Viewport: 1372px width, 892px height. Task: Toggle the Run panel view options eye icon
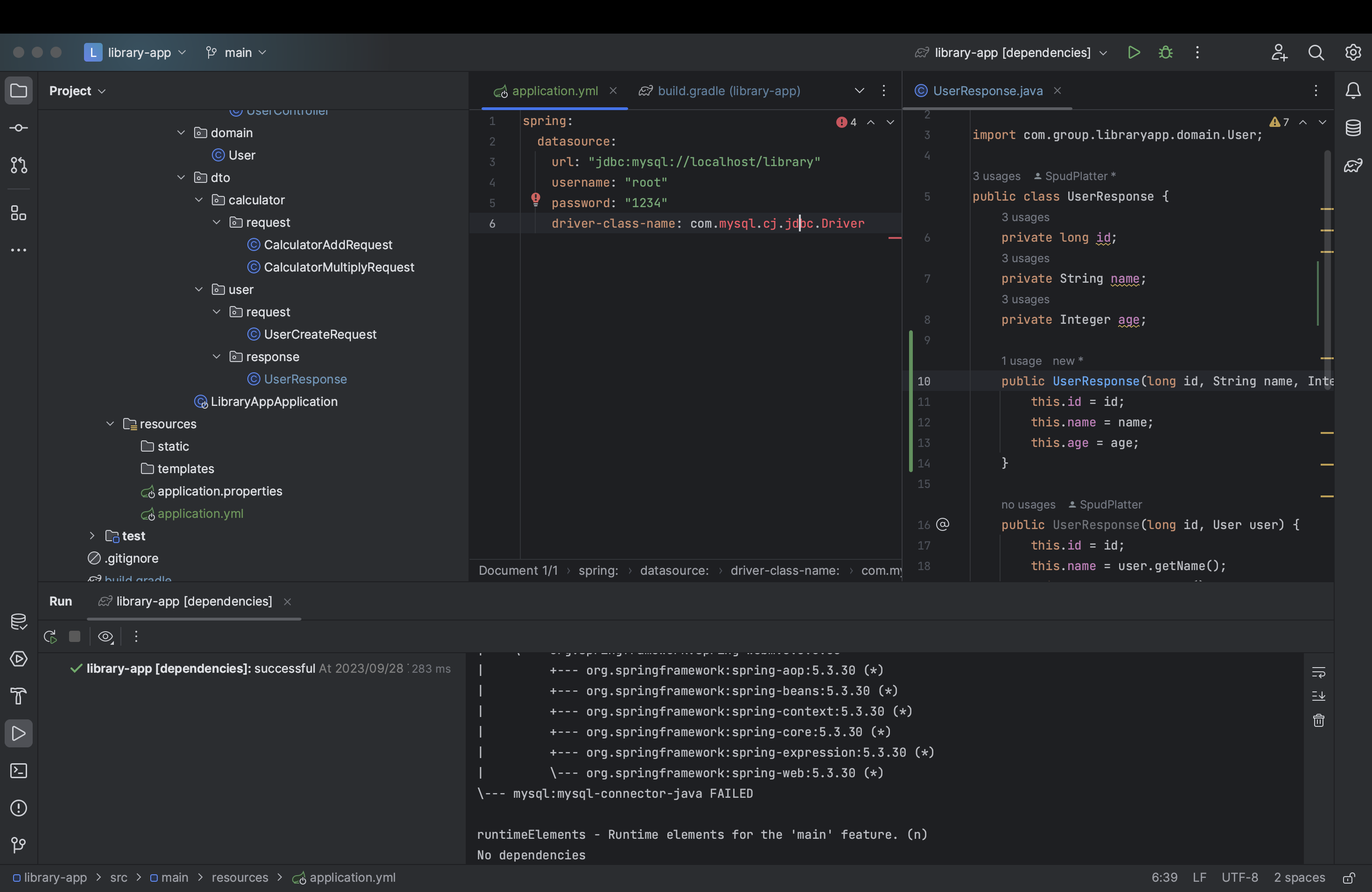(105, 636)
